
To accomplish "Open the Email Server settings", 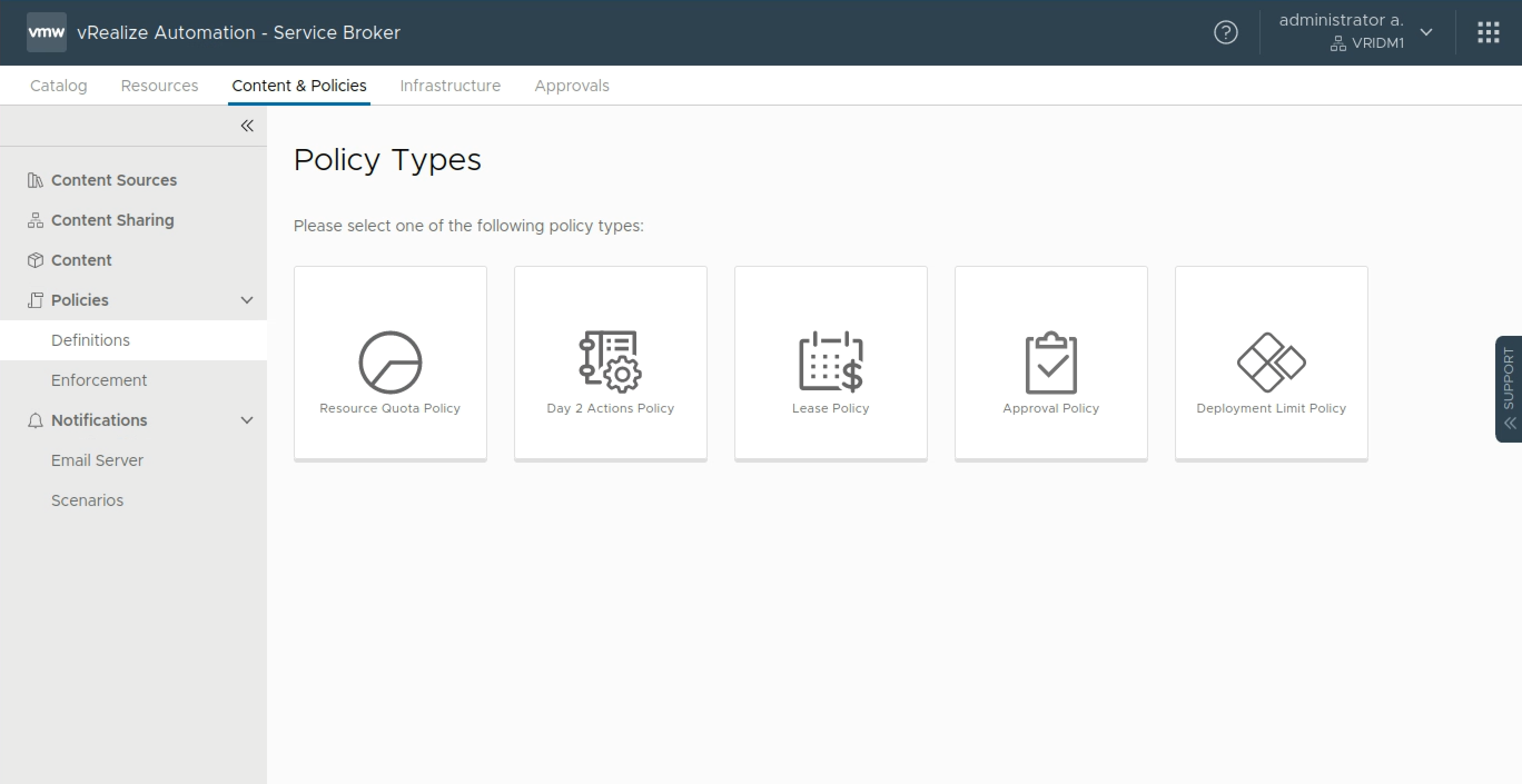I will pyautogui.click(x=97, y=460).
